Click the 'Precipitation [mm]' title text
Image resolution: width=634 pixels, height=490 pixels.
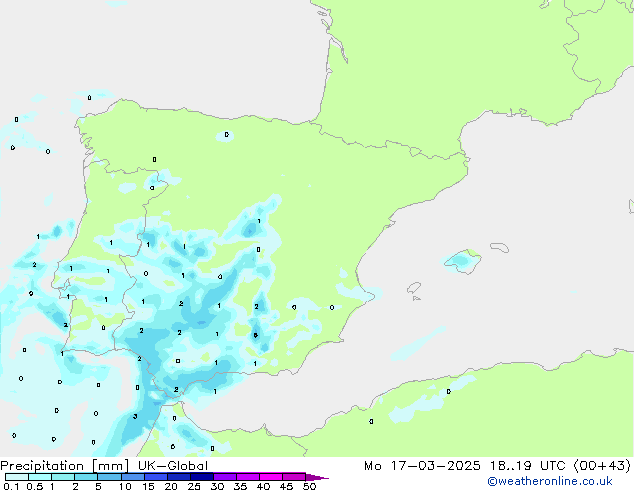click(65, 466)
